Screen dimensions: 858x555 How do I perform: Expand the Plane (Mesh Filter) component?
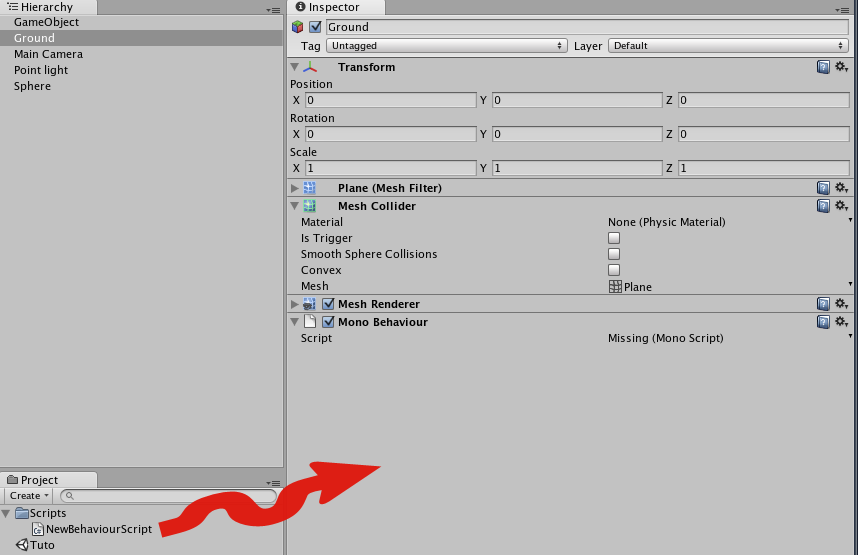pos(294,188)
